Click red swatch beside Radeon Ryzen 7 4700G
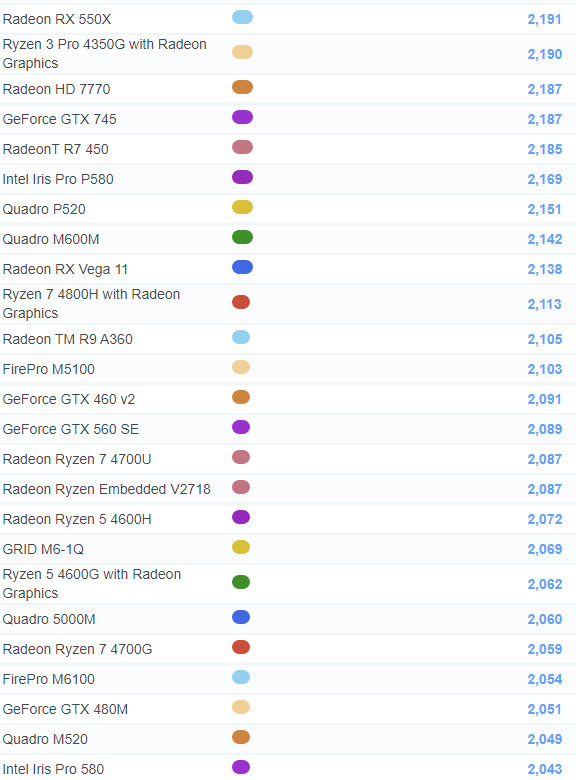The image size is (576, 780). (241, 647)
